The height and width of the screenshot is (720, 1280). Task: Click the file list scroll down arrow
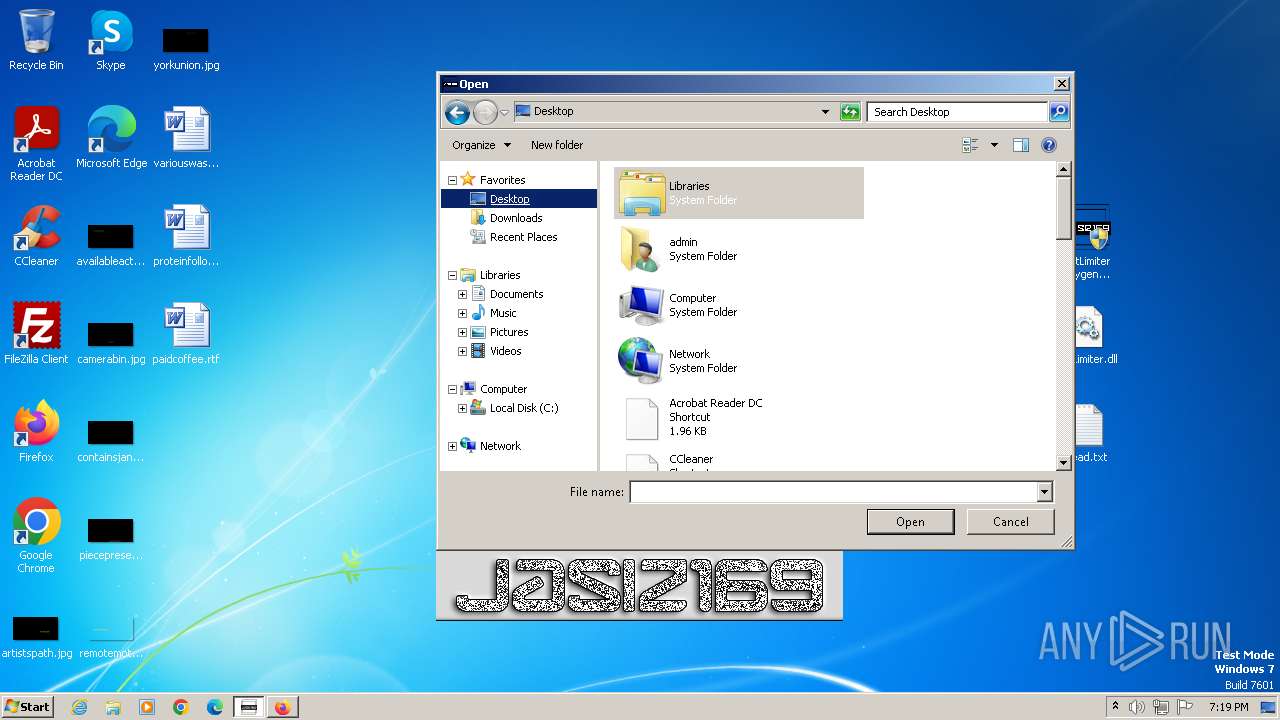pos(1064,463)
